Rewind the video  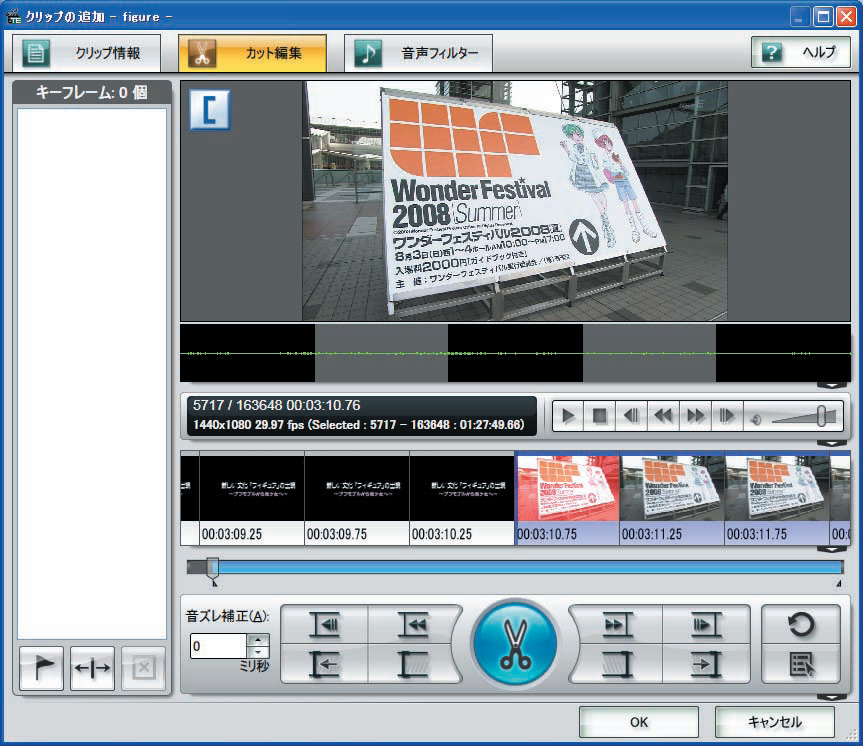pos(663,416)
